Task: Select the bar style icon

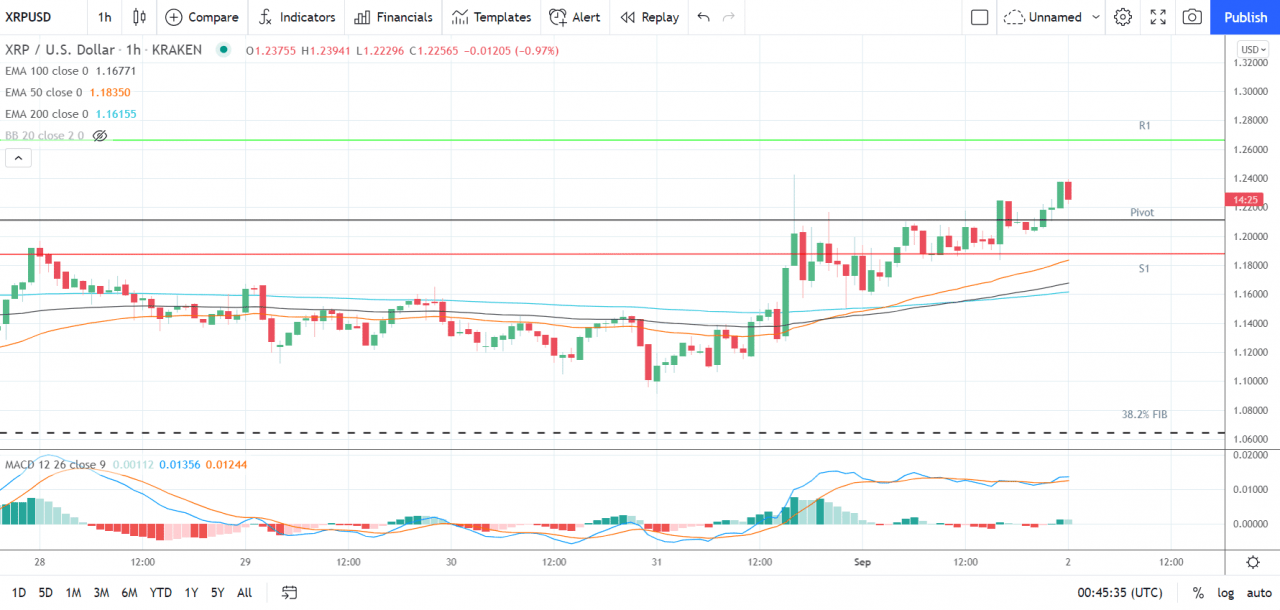Action: pyautogui.click(x=139, y=17)
